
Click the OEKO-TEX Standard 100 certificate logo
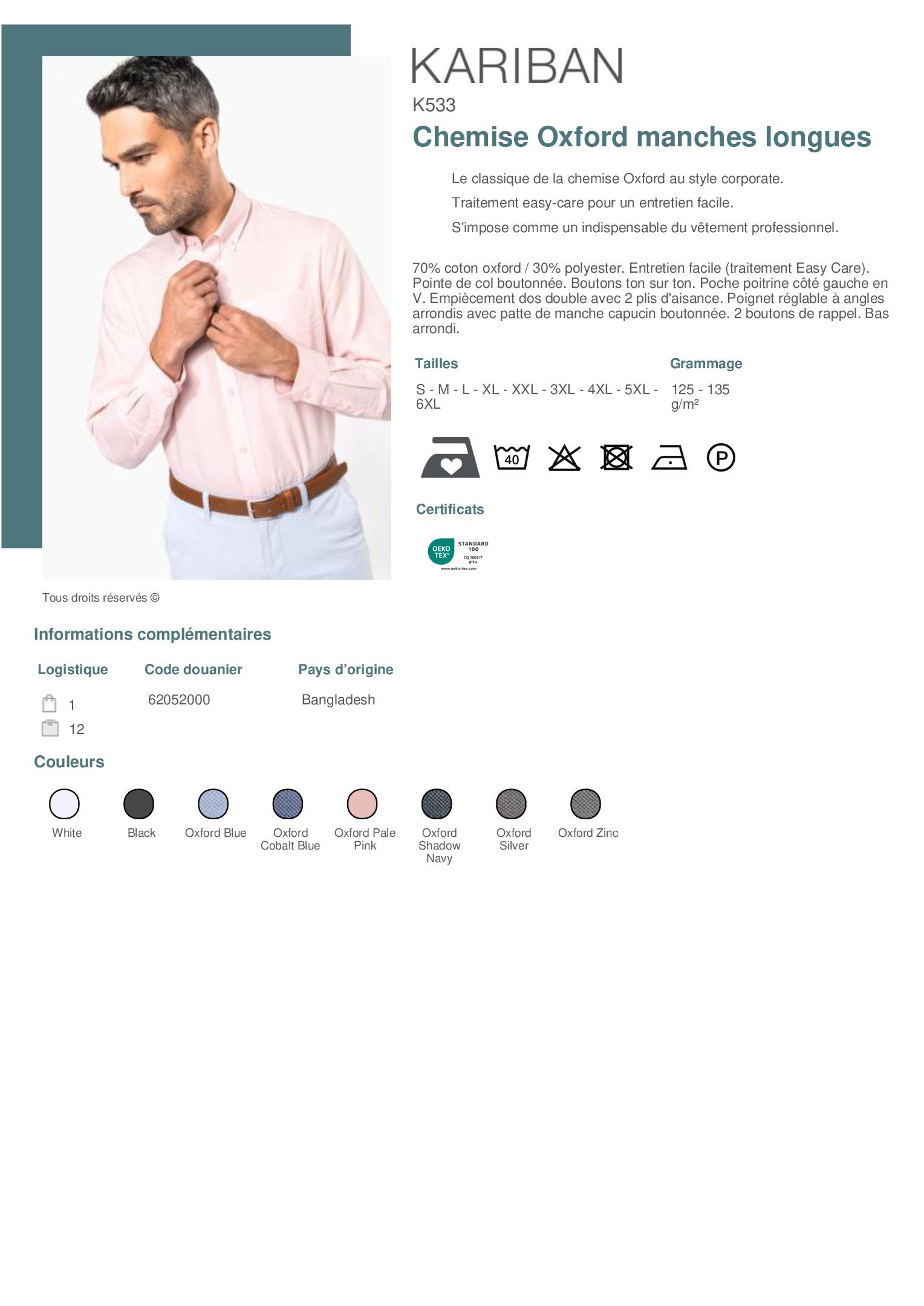tap(458, 554)
